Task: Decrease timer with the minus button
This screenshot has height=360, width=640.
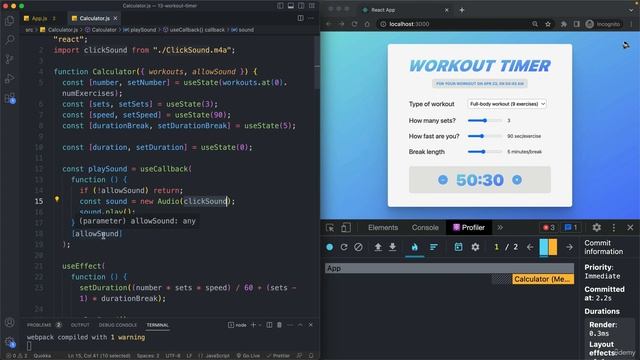Action: pyautogui.click(x=443, y=180)
